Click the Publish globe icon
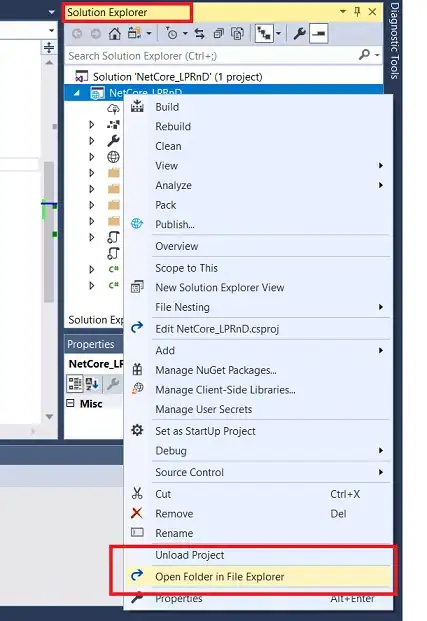 coord(137,224)
